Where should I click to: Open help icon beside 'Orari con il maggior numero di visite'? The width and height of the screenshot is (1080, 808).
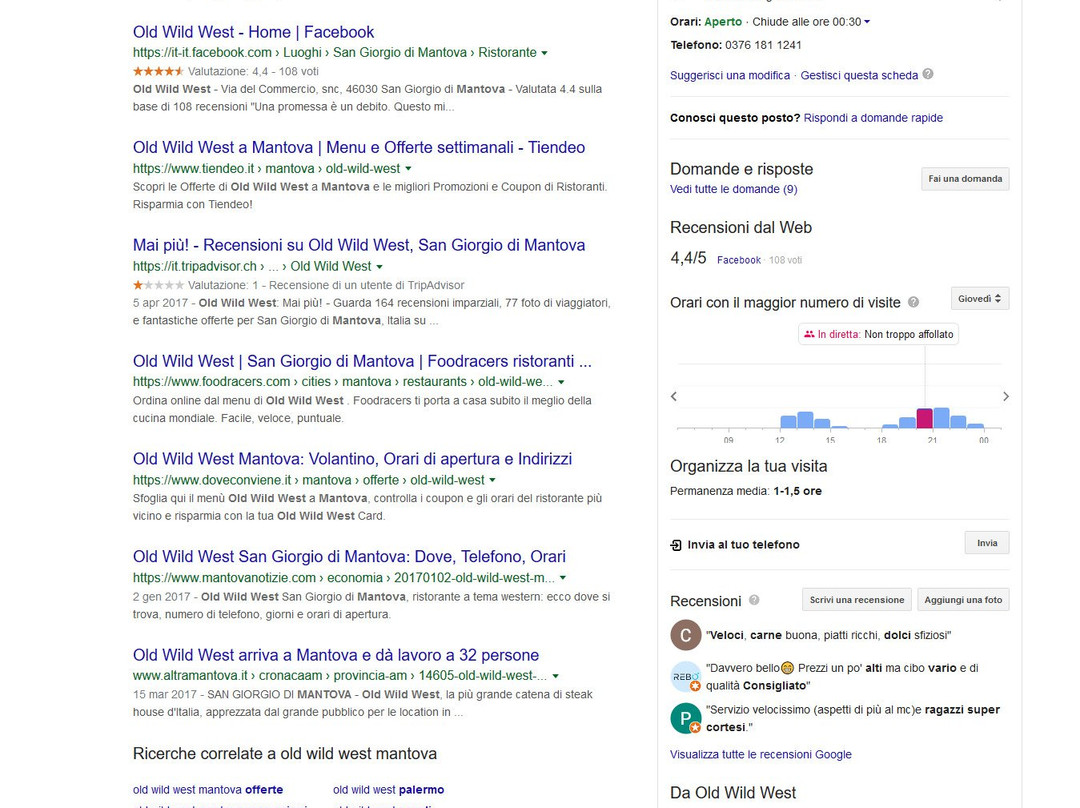pyautogui.click(x=913, y=302)
